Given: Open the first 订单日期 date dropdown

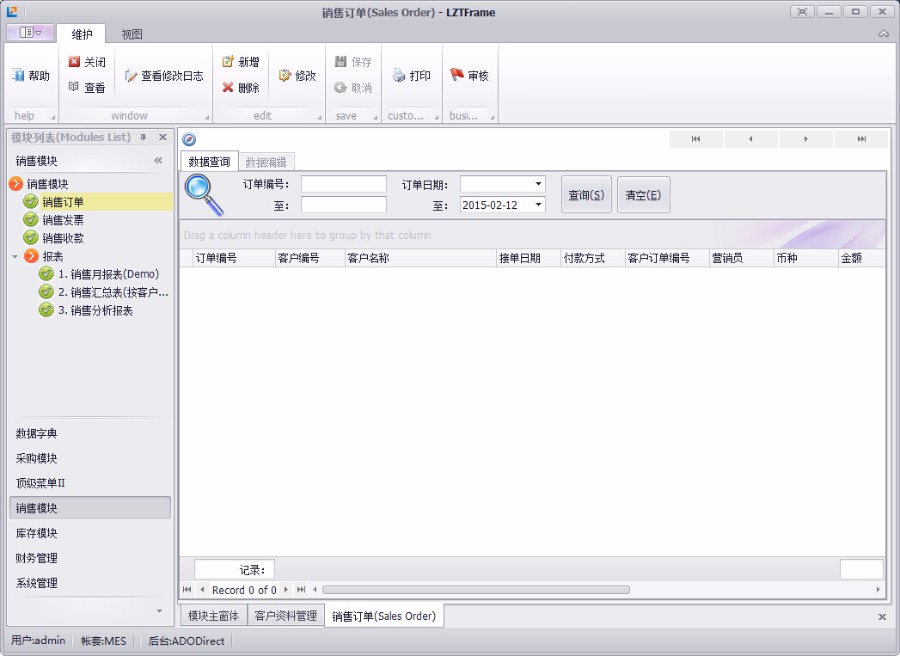Looking at the screenshot, I should point(538,184).
